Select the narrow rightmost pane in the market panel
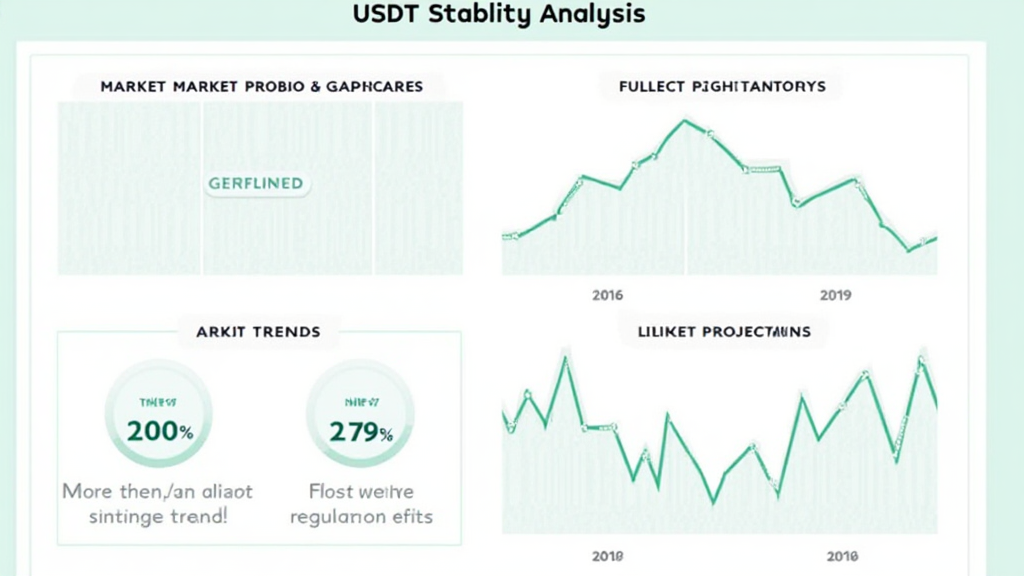 click(418, 187)
